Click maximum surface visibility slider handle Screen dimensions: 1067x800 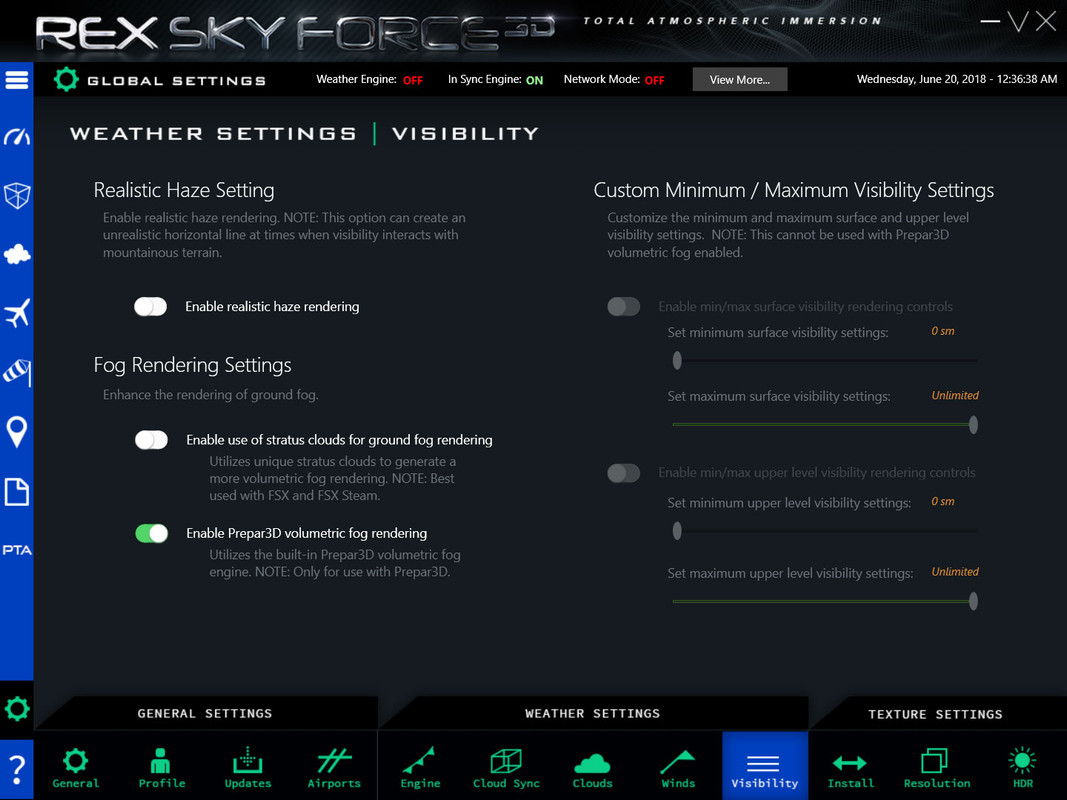pyautogui.click(x=974, y=425)
